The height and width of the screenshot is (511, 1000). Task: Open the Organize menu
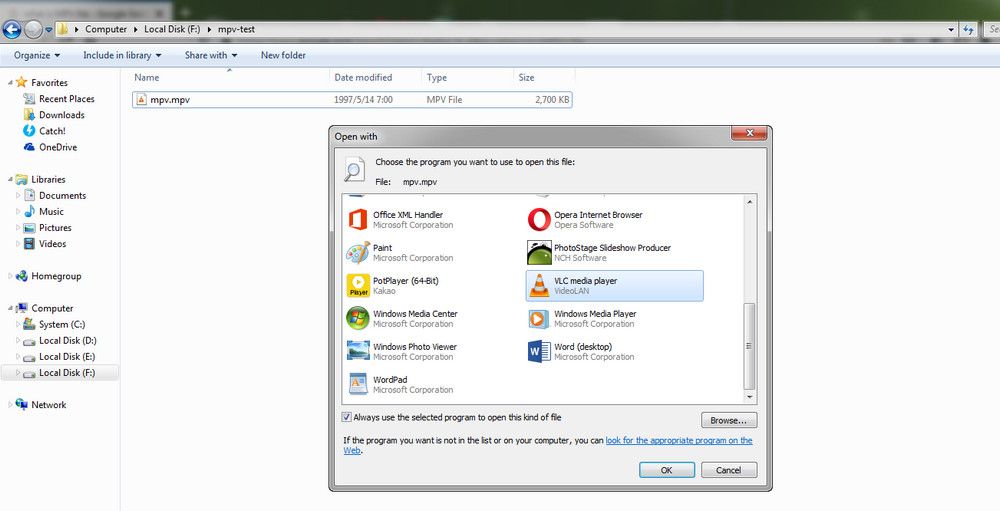pyautogui.click(x=36, y=56)
